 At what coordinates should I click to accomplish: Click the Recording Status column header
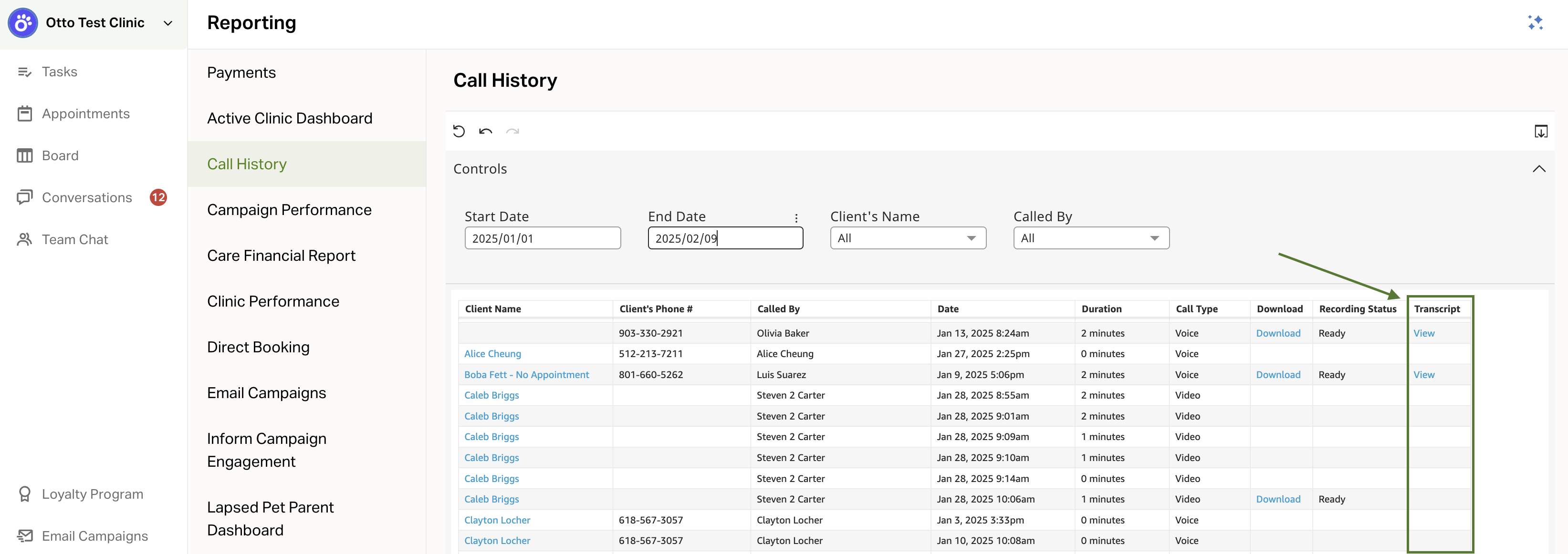click(1358, 309)
